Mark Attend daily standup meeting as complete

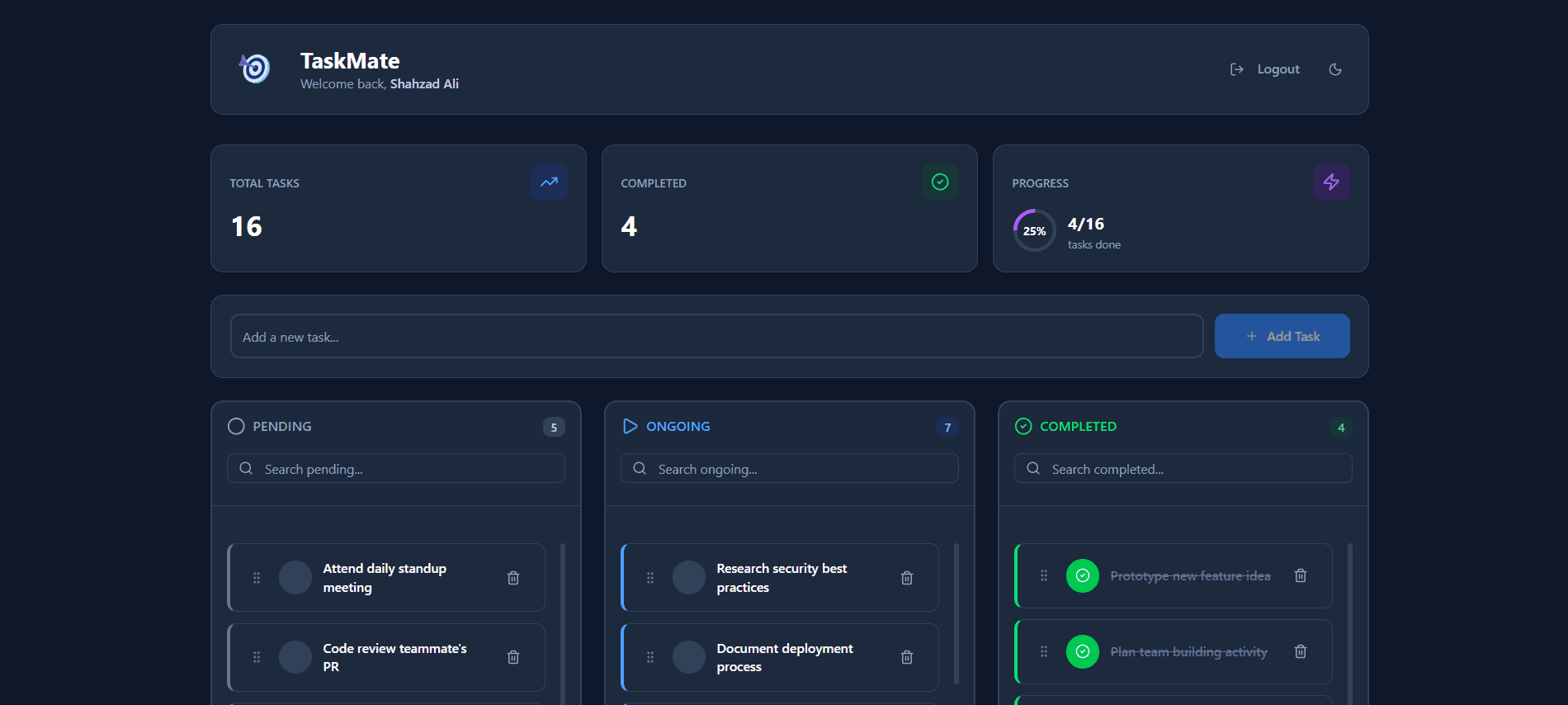coord(295,578)
